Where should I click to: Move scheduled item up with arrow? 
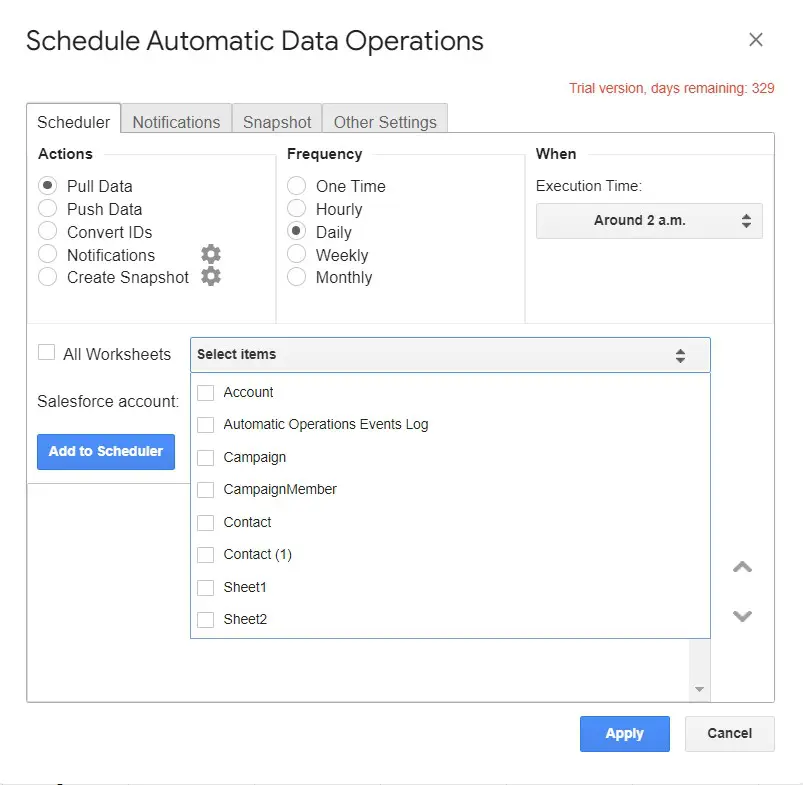(742, 567)
